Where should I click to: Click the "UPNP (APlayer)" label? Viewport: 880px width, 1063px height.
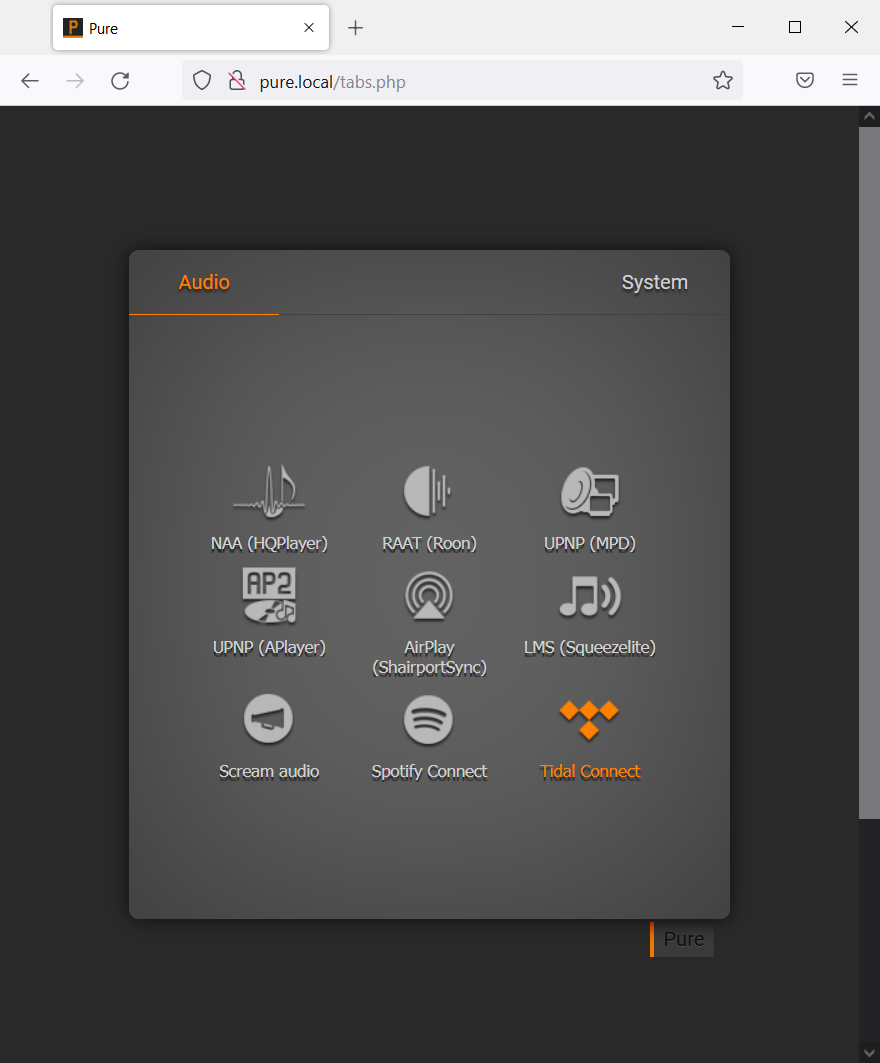pyautogui.click(x=269, y=647)
